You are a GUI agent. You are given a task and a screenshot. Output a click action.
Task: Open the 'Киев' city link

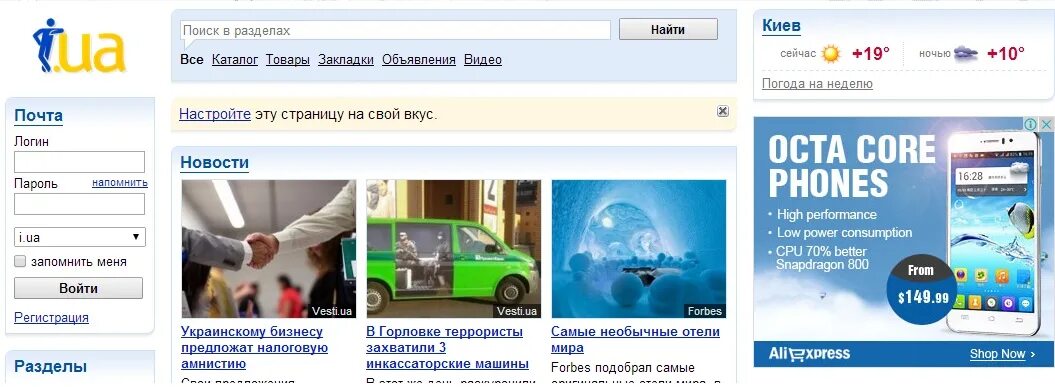click(781, 26)
